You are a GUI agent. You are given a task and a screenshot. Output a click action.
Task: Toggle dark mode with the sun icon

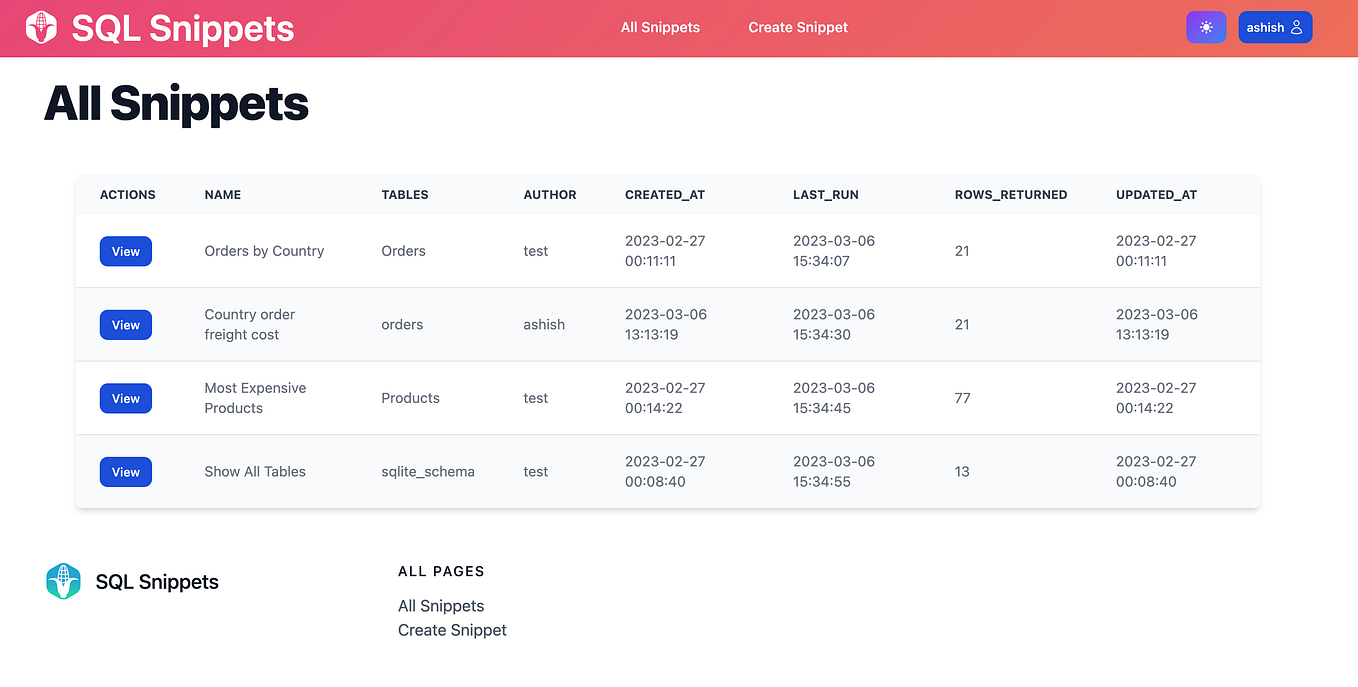pos(1205,27)
